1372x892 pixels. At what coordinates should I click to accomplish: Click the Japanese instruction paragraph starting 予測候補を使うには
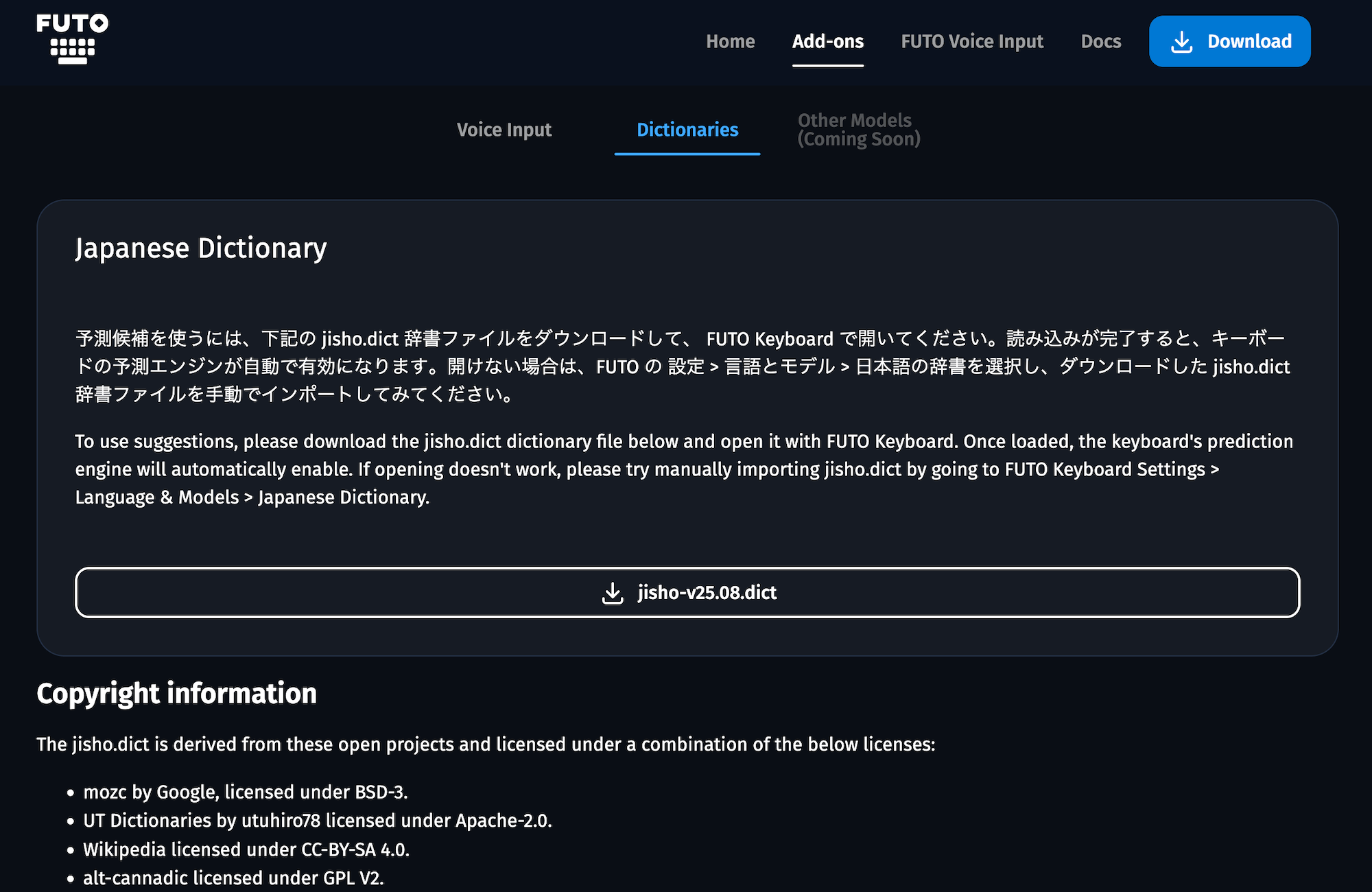point(683,366)
